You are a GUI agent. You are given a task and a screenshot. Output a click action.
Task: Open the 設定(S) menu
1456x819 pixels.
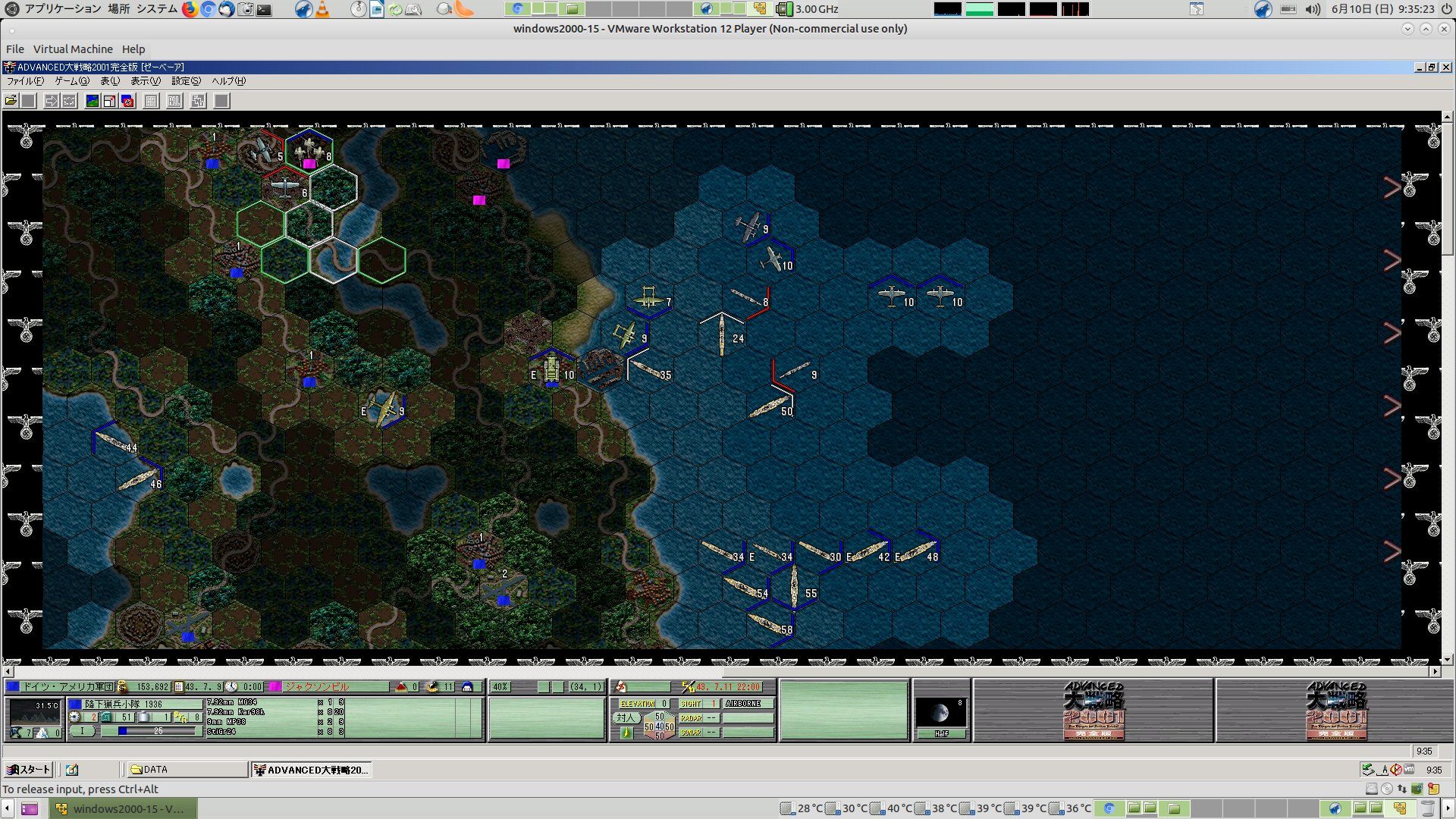point(186,81)
